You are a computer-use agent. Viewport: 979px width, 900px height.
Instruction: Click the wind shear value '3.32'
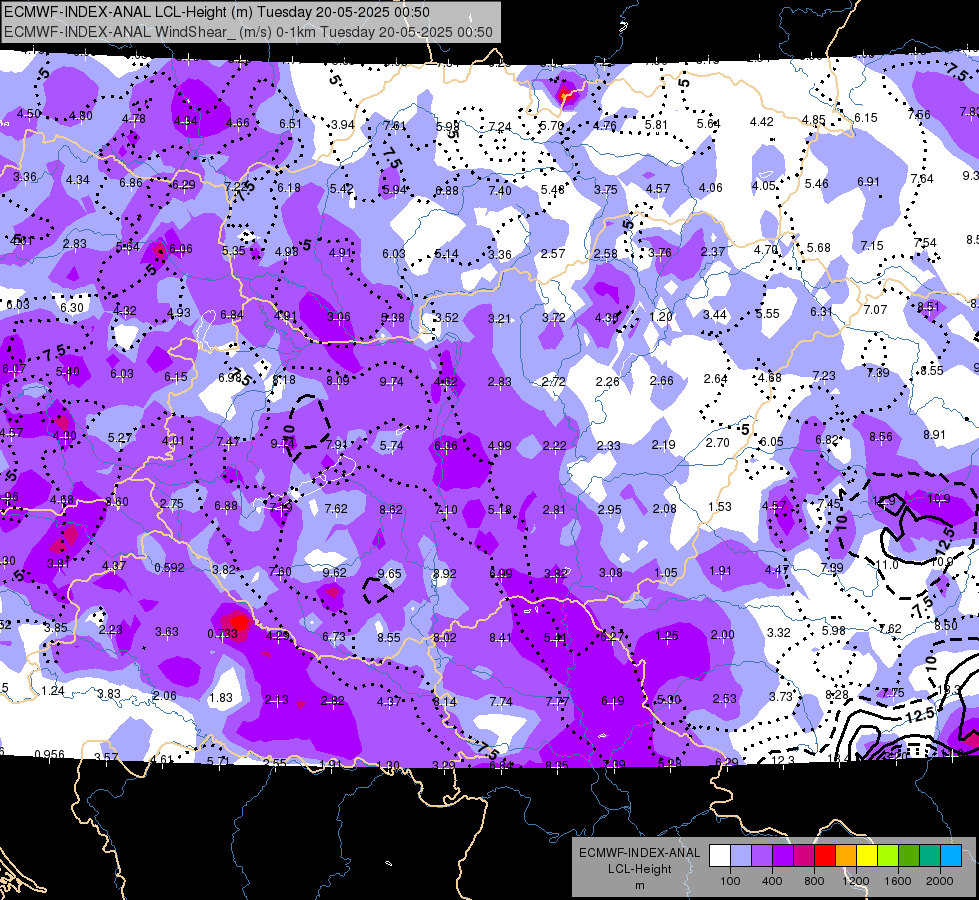pos(779,633)
